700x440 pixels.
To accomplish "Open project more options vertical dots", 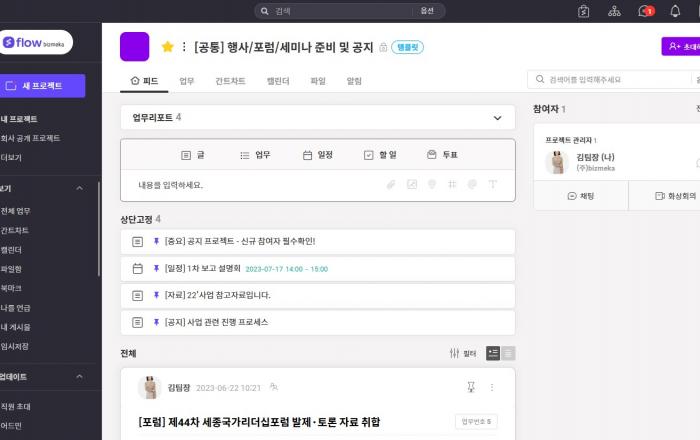I will click(184, 46).
